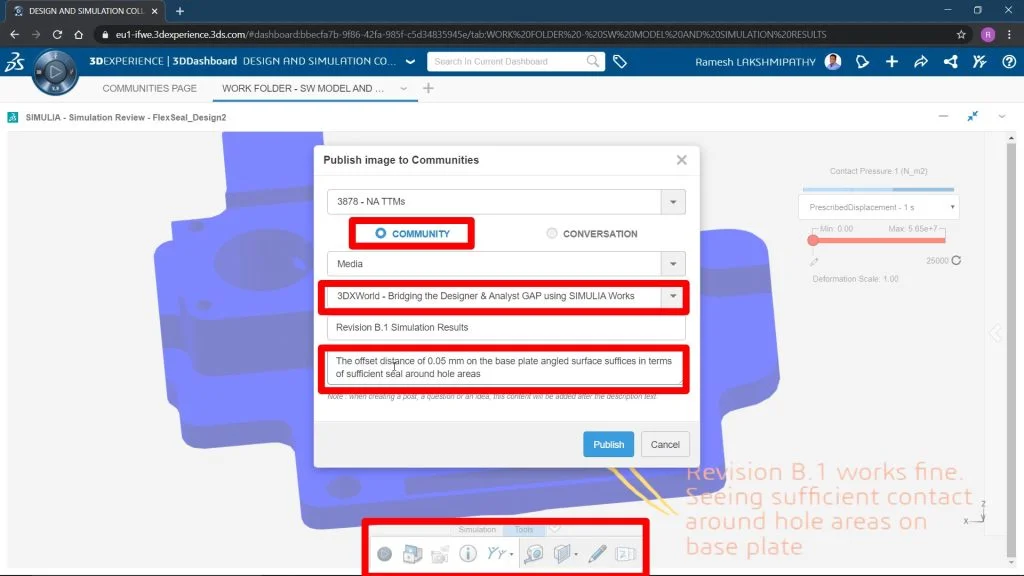Click the reset icon next to 25000
Viewport: 1024px width, 576px height.
point(956,261)
